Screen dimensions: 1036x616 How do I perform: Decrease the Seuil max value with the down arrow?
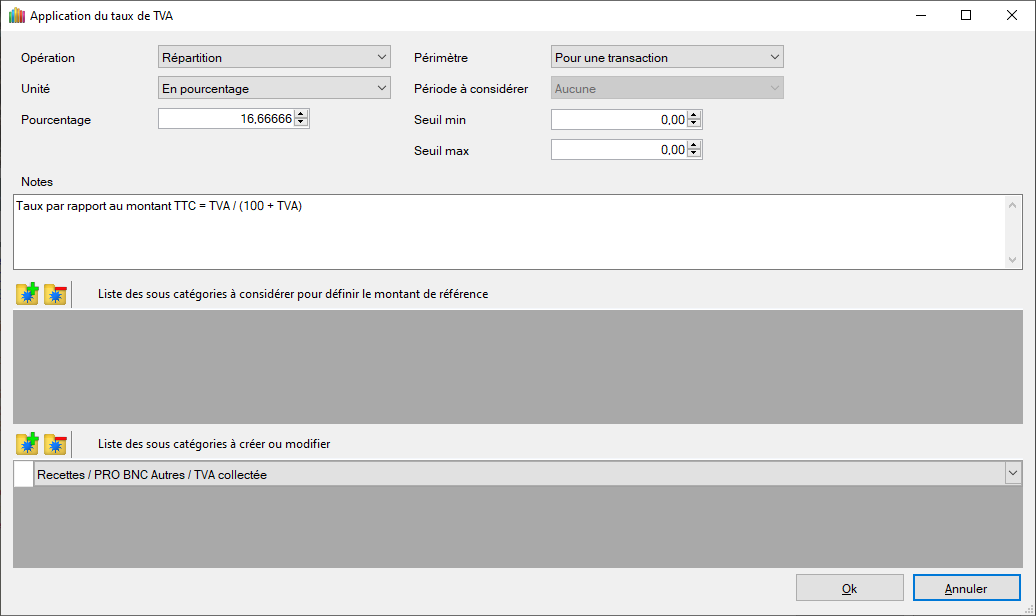tap(695, 155)
